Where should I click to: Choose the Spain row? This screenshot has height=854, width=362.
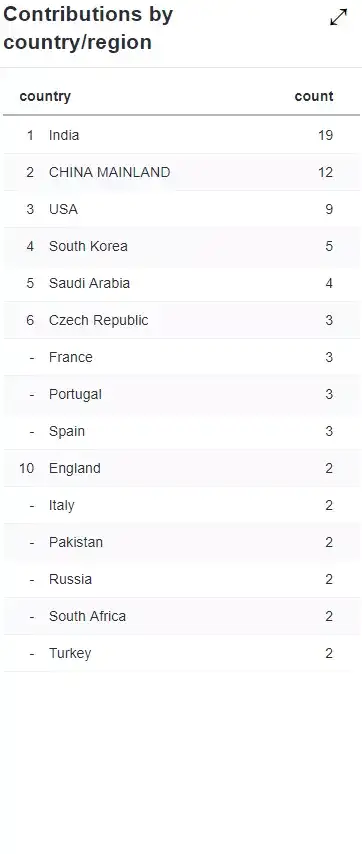tap(181, 431)
